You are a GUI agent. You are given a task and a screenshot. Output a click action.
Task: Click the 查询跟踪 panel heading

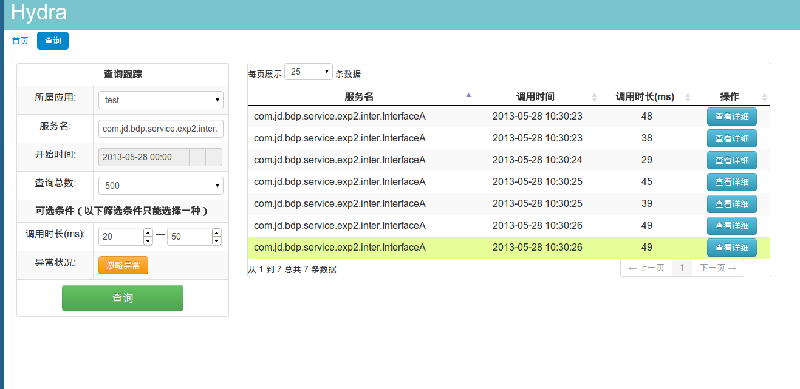(122, 75)
